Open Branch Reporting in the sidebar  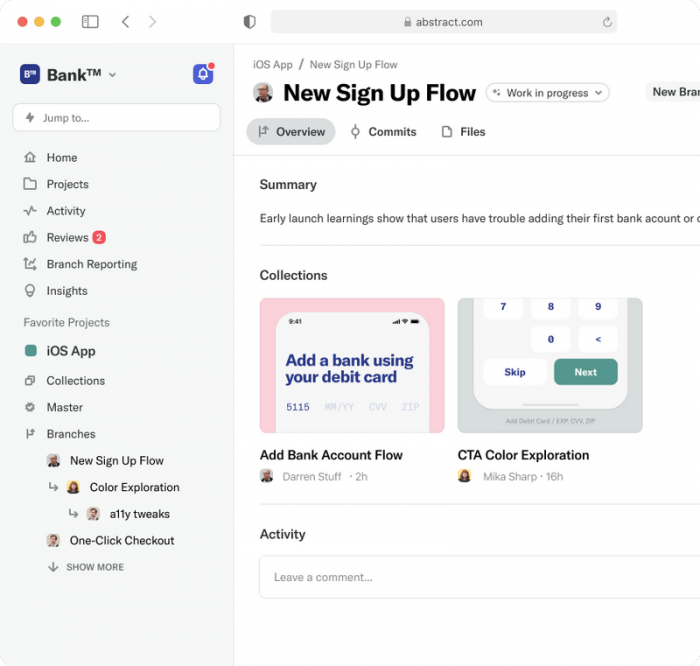92,264
